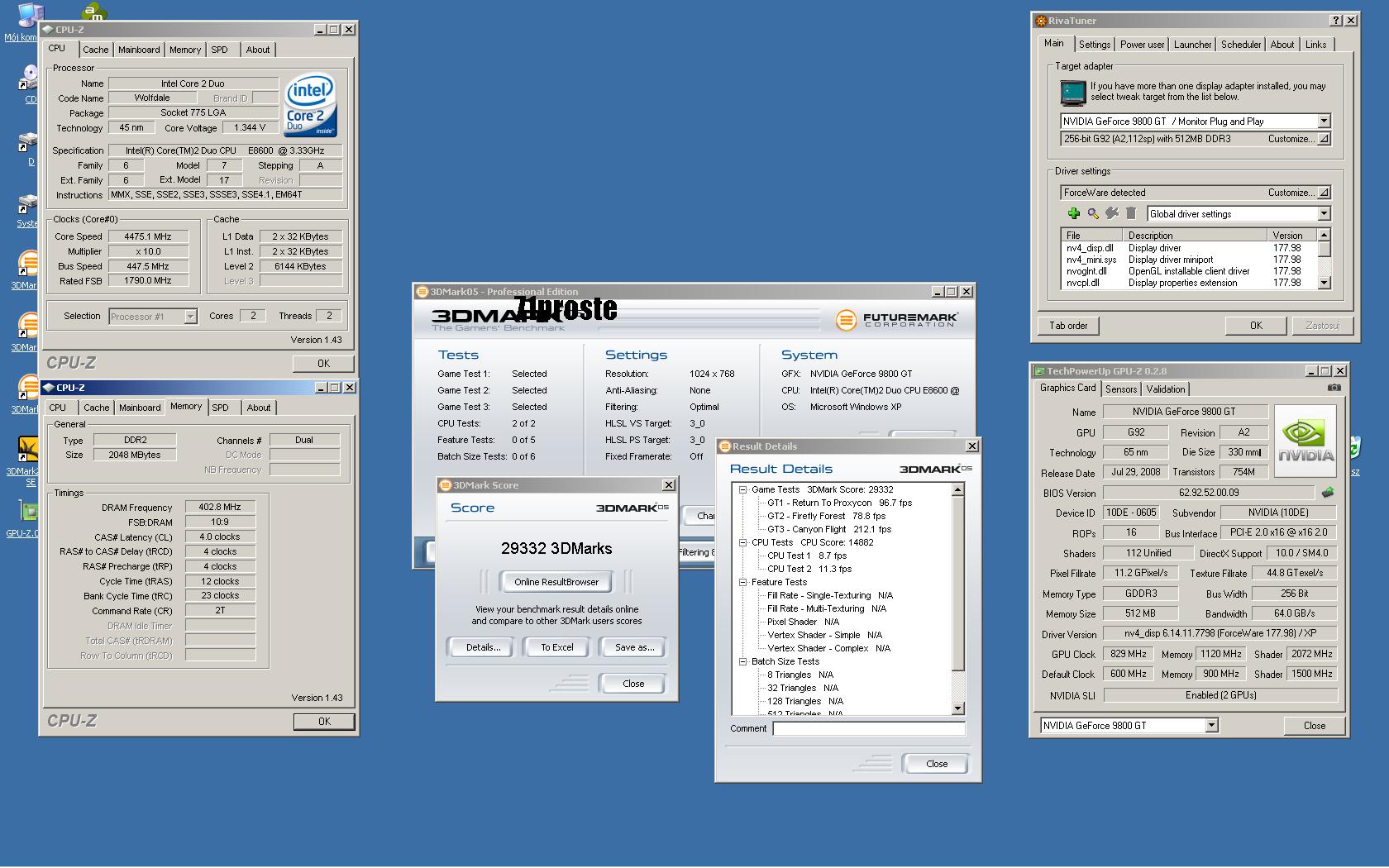This screenshot has height=868, width=1389.
Task: Collapse the CPU Tests tree node
Action: (x=742, y=542)
